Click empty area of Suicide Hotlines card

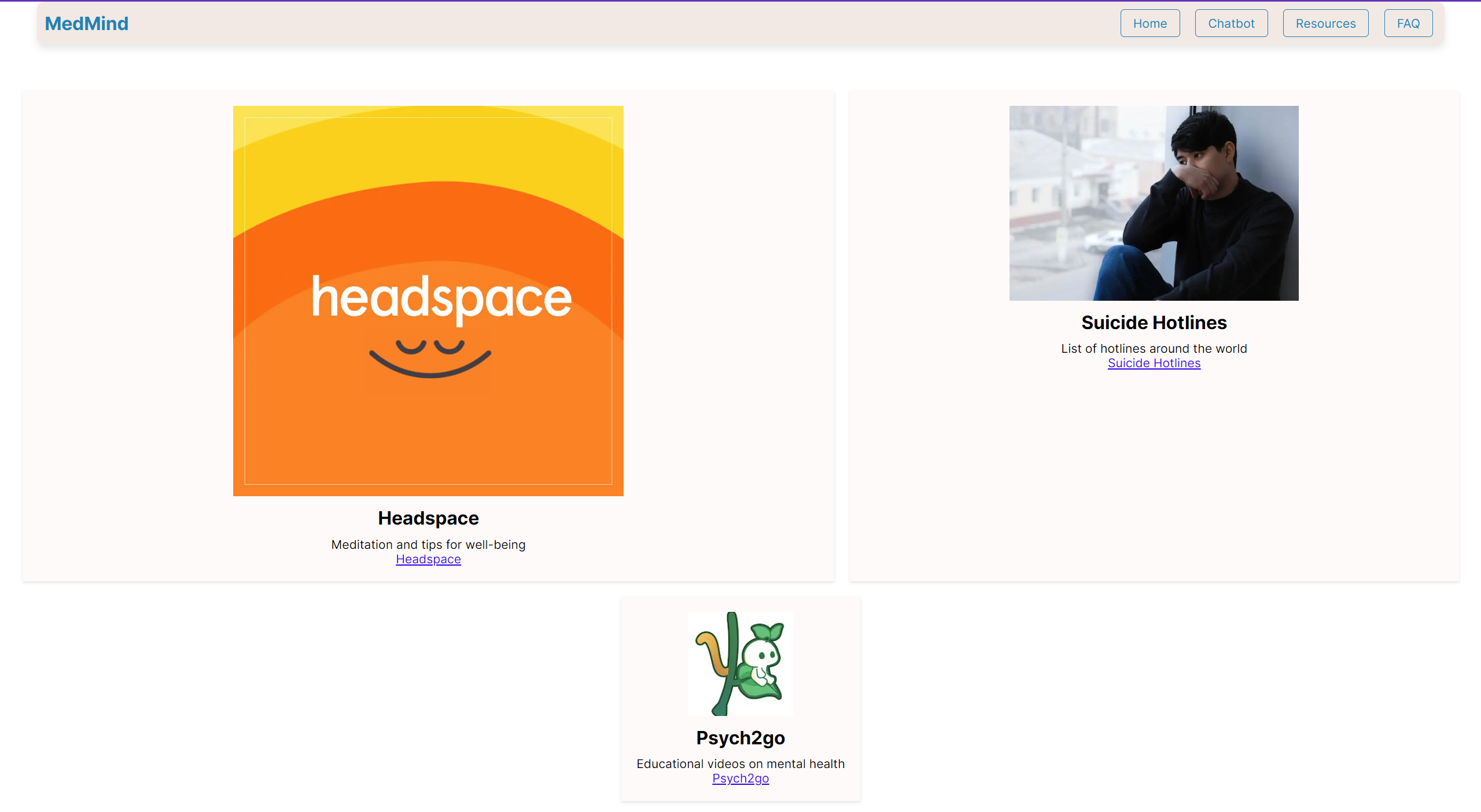pos(1154,474)
